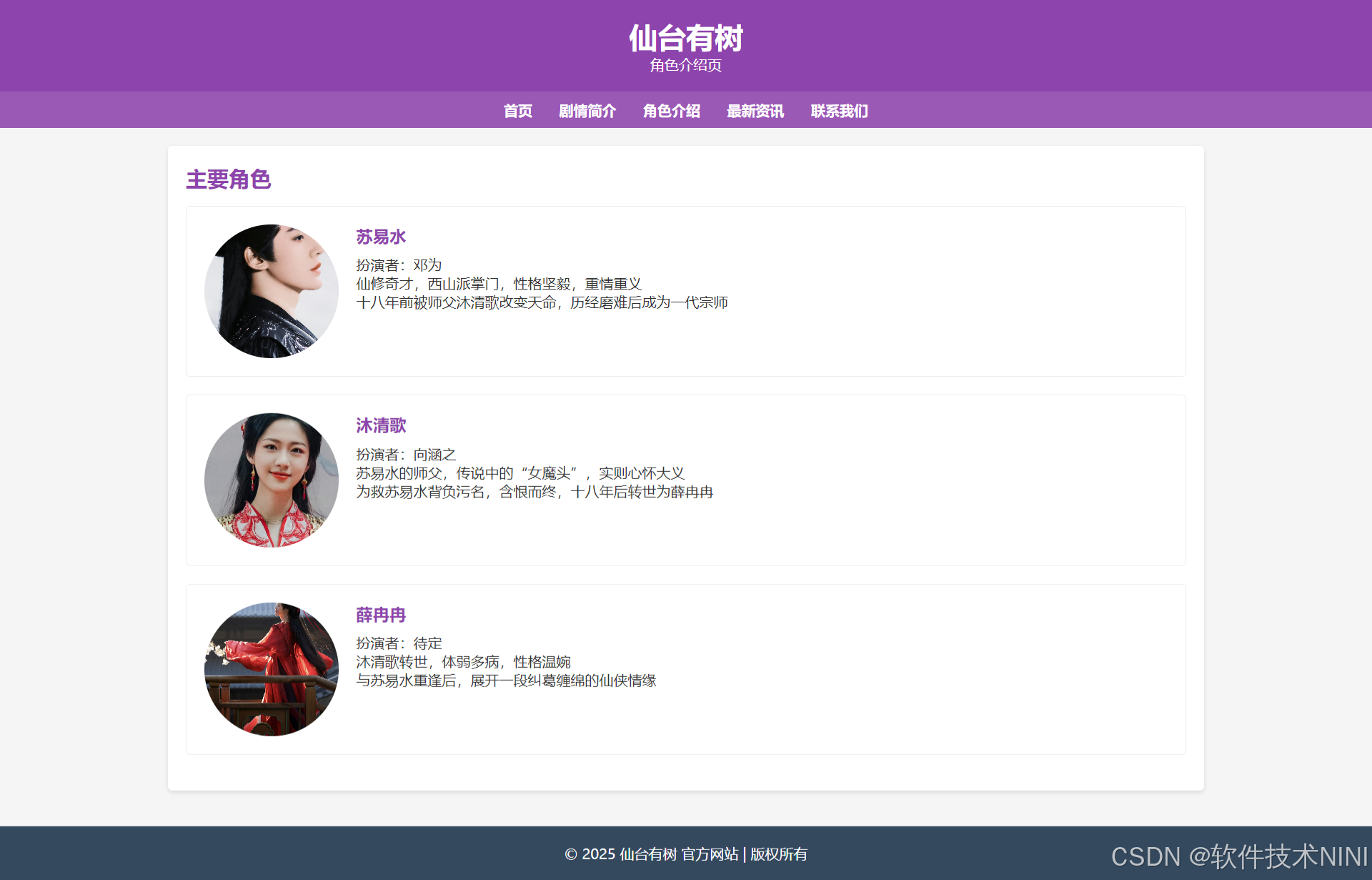
Task: Click the 薛冉冉 character name heading
Action: [x=381, y=615]
